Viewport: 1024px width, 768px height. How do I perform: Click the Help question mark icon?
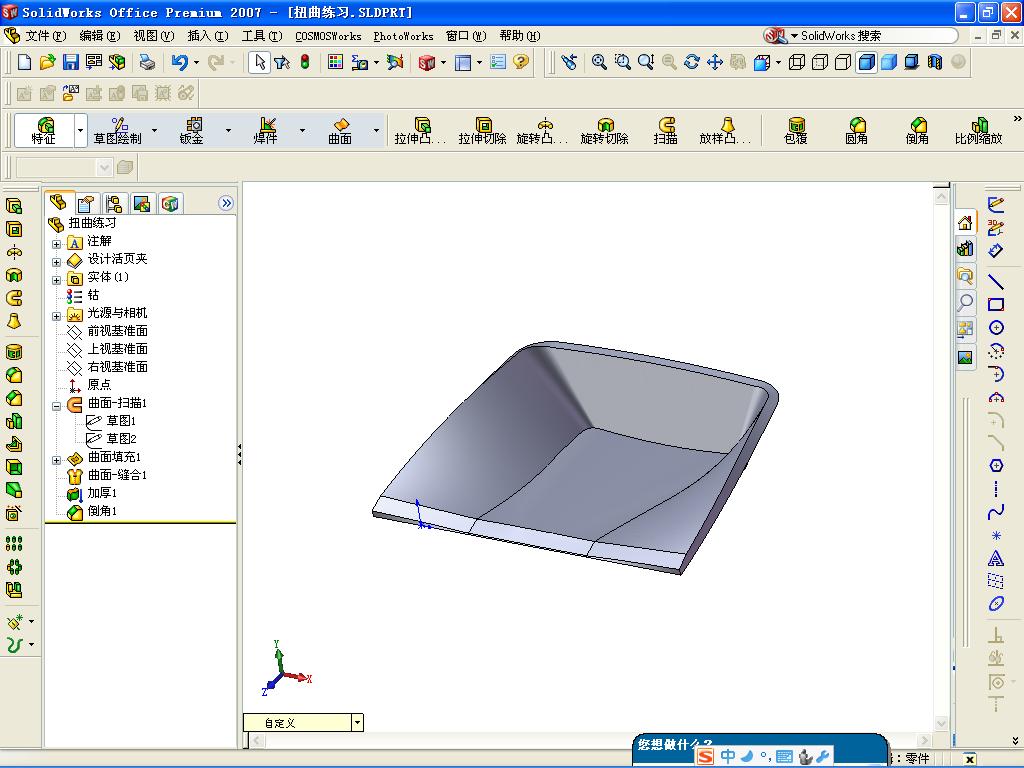coord(521,62)
